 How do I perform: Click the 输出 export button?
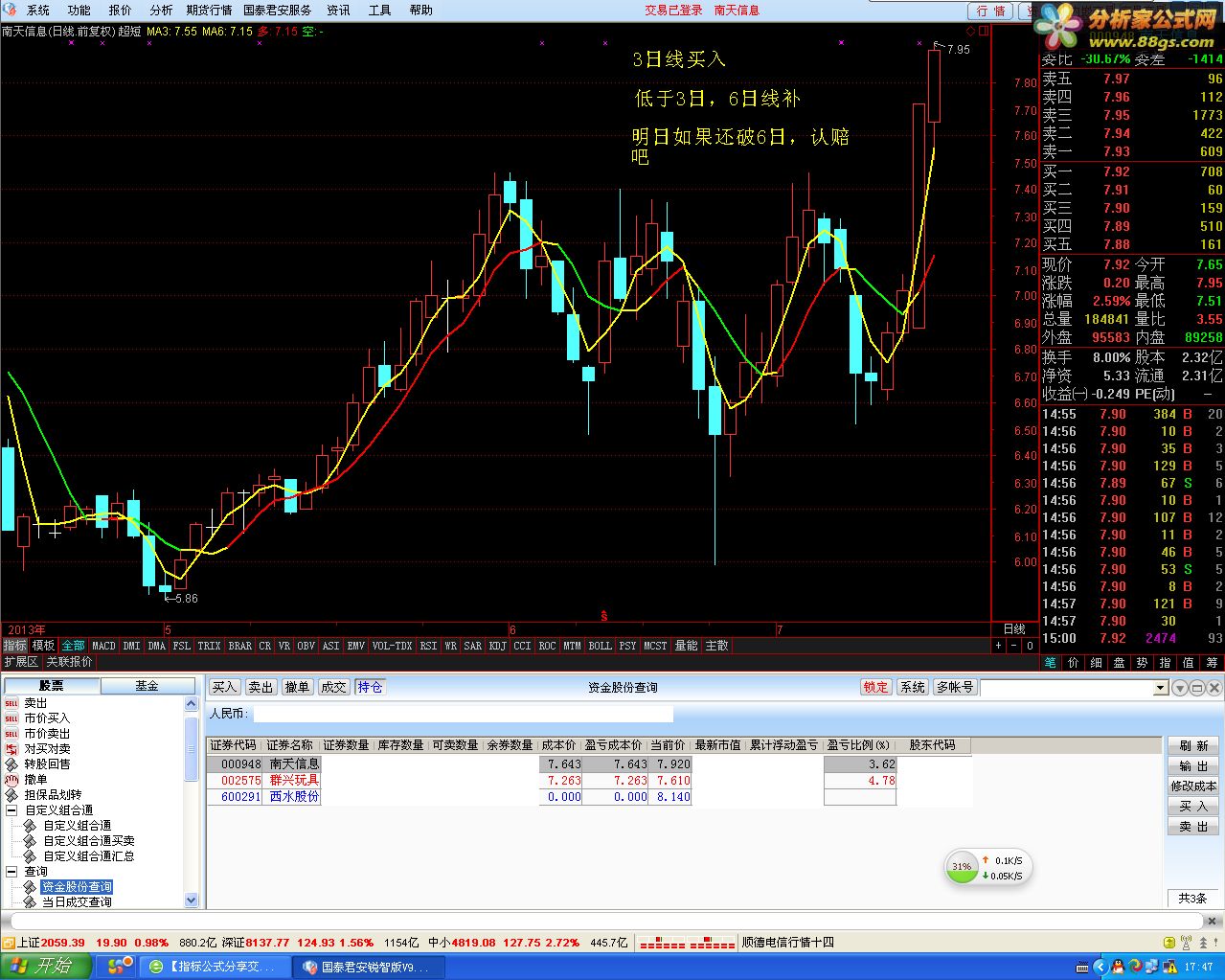point(1193,765)
